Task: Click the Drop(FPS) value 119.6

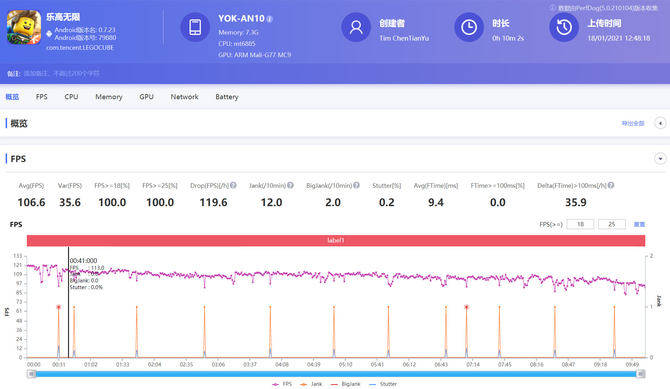Action: point(213,202)
